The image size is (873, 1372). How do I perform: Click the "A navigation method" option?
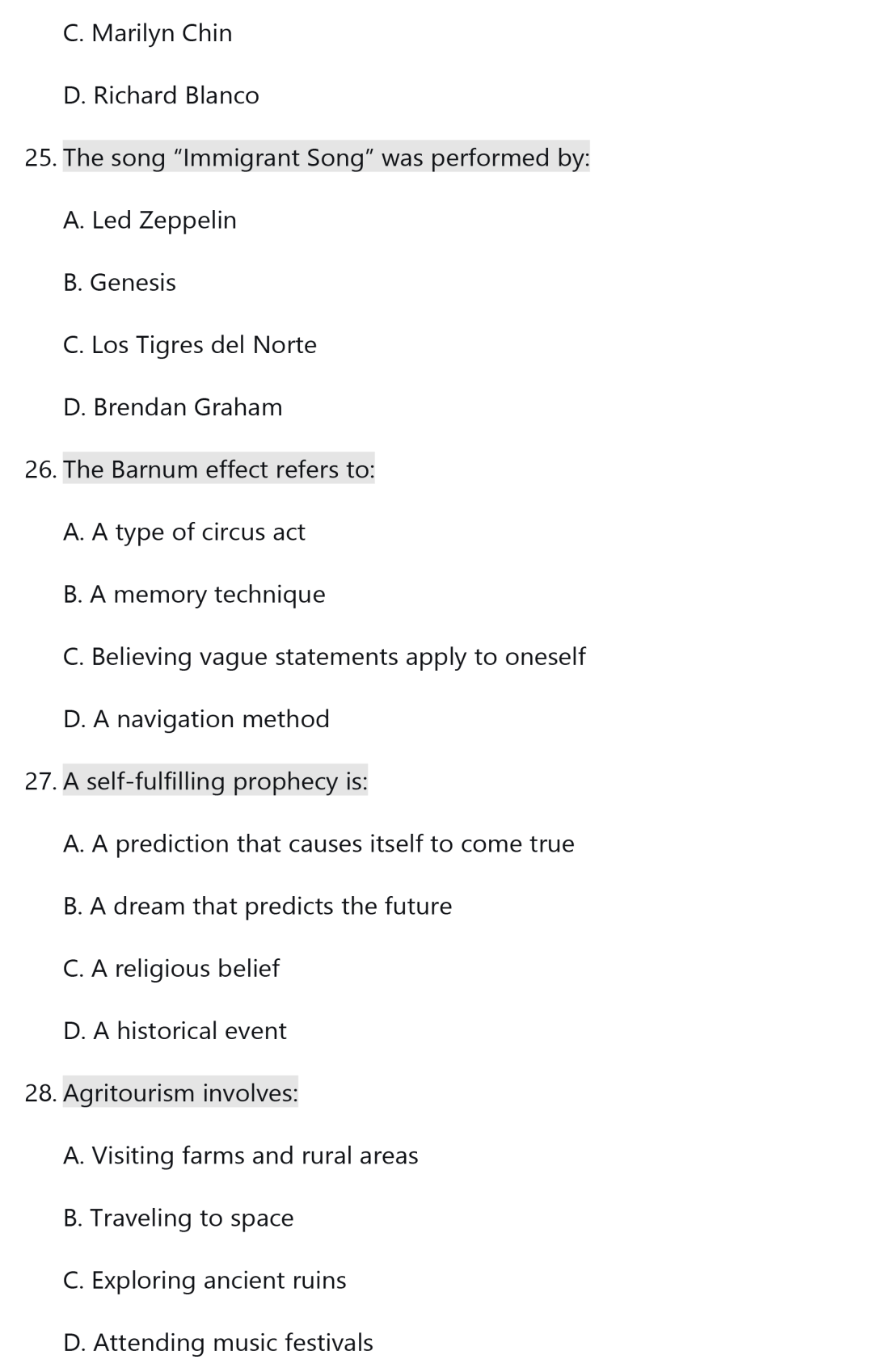pos(196,719)
